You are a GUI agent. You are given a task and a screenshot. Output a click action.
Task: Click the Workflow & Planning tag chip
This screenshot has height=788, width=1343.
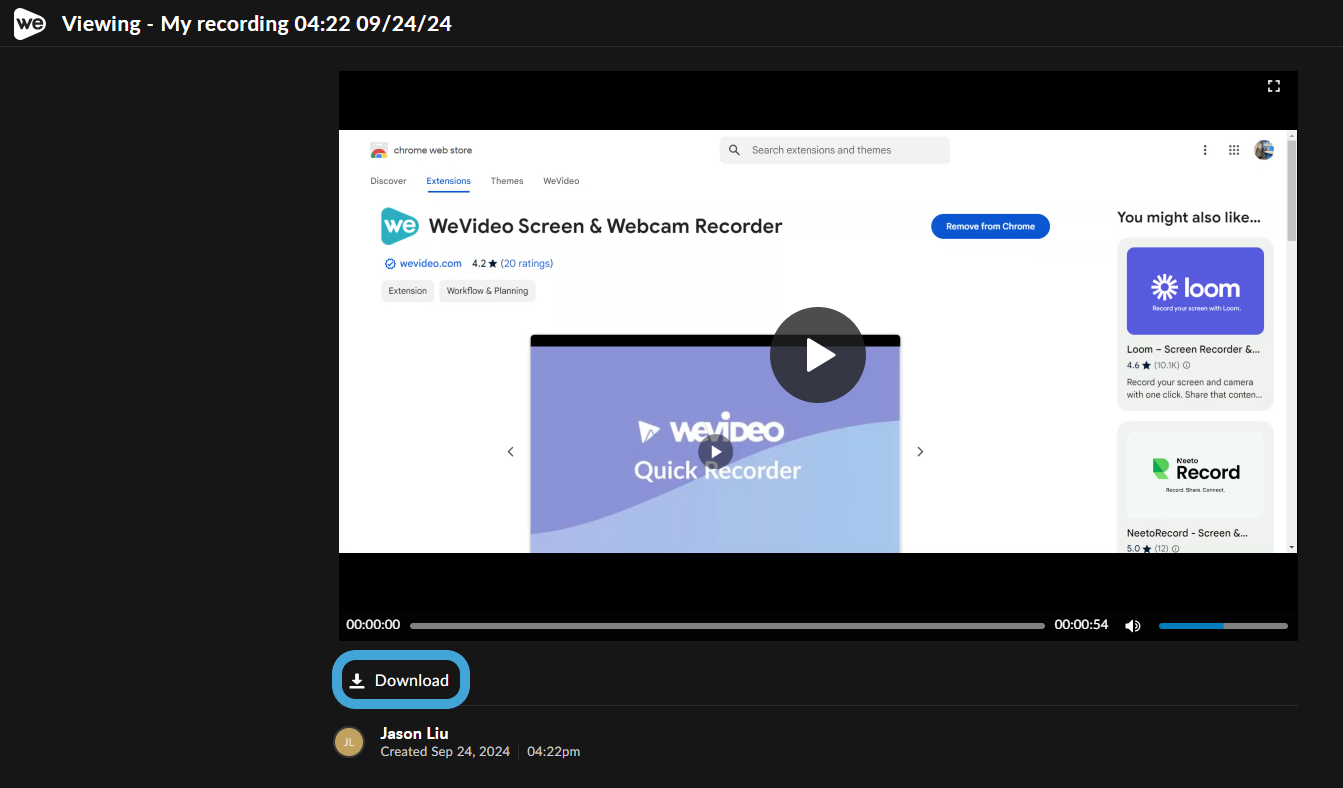pyautogui.click(x=488, y=291)
